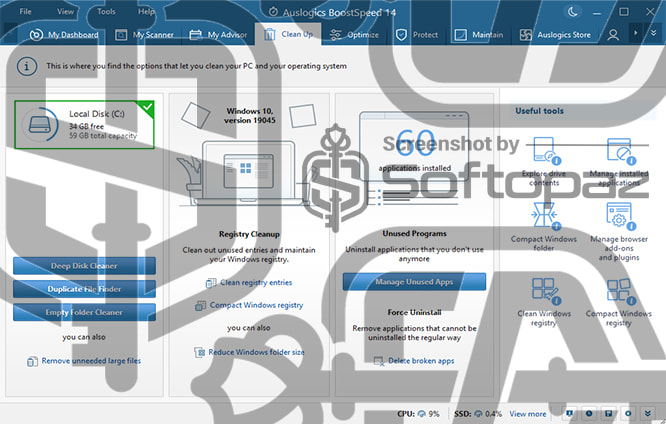
Task: Open the Protect tab
Action: click(417, 35)
